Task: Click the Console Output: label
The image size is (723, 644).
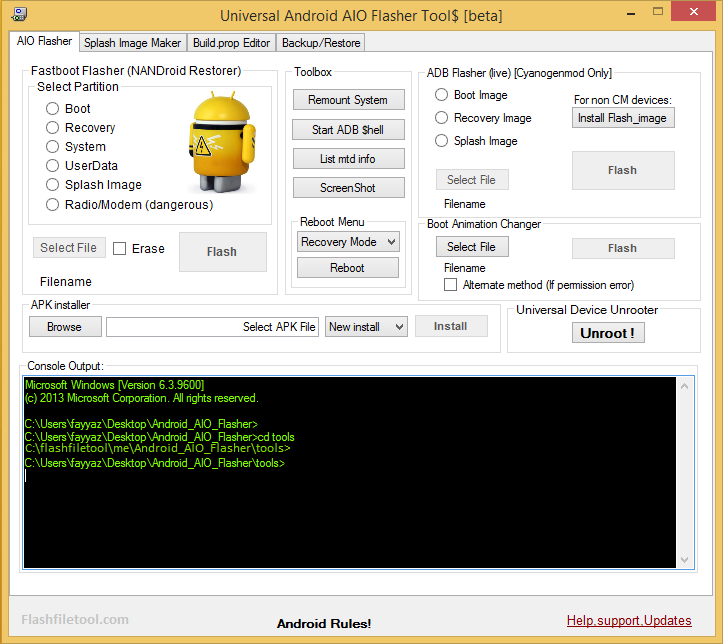Action: pyautogui.click(x=65, y=366)
